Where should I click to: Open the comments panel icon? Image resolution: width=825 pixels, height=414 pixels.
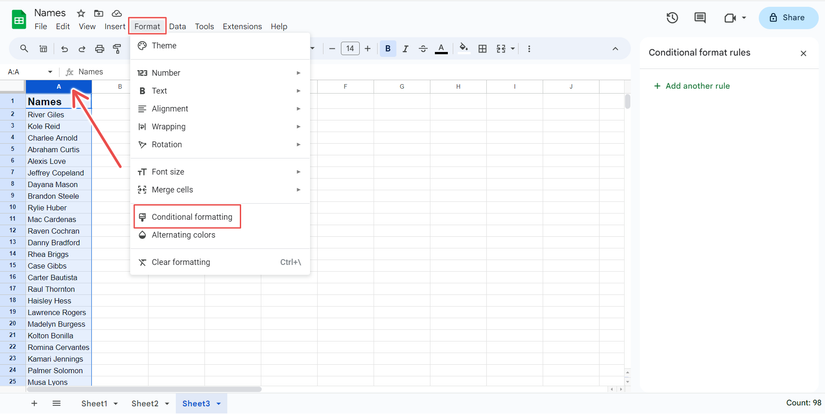[x=700, y=18]
